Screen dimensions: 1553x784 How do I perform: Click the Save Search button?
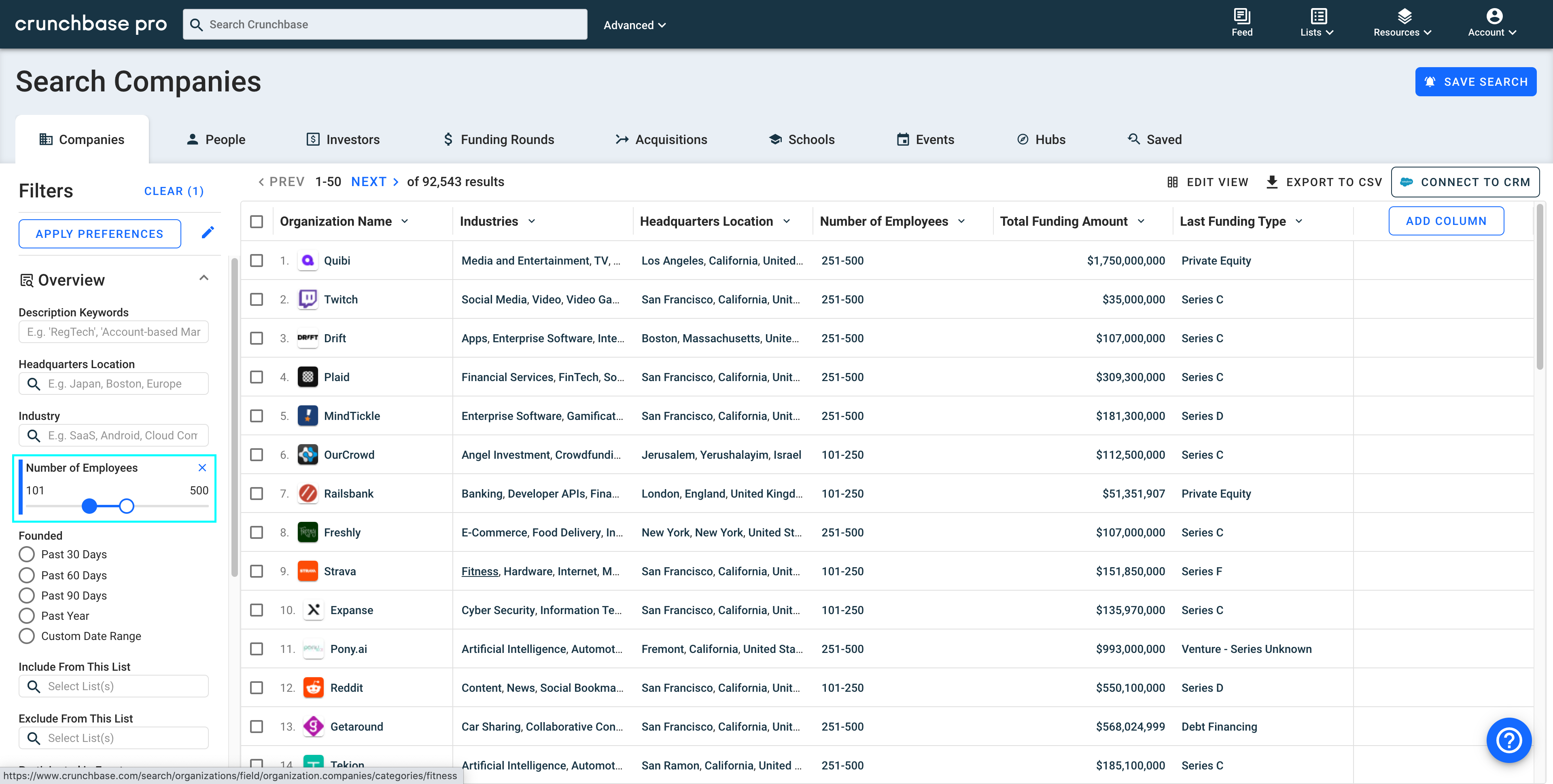click(x=1475, y=81)
